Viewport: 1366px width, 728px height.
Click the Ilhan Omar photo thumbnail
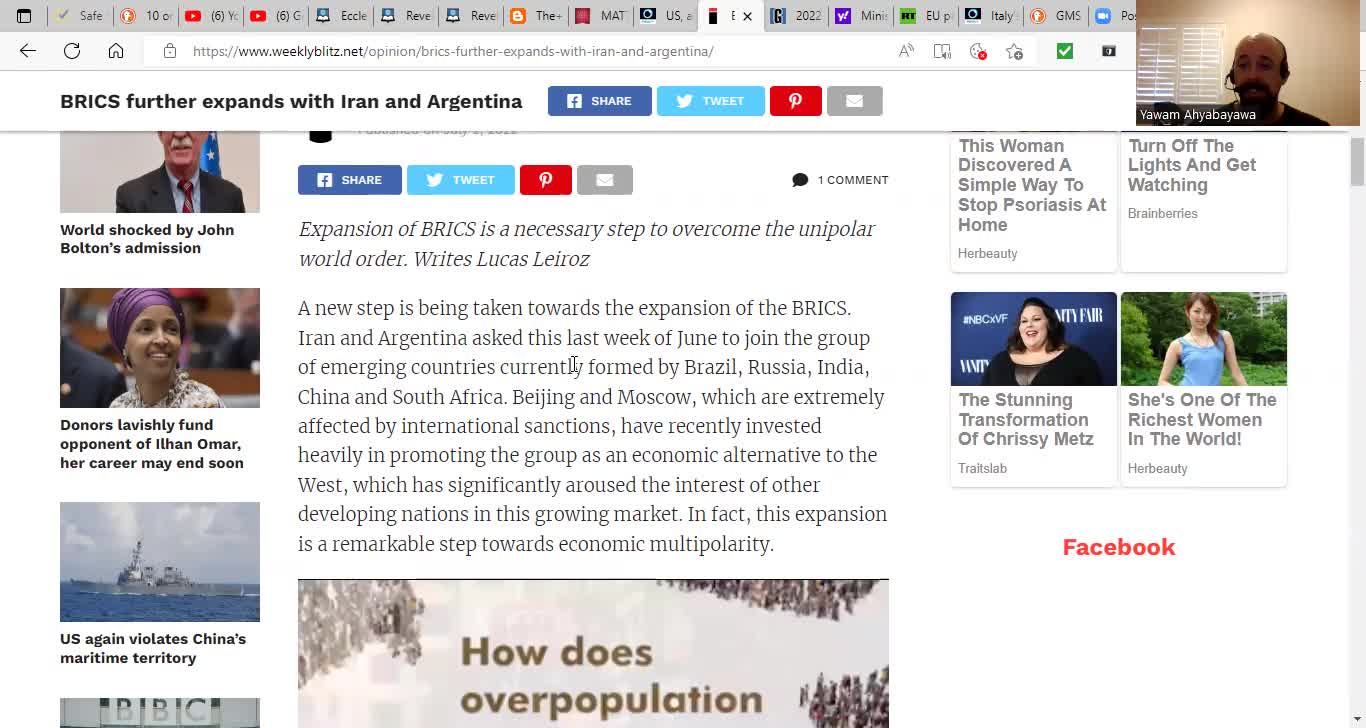coord(160,348)
